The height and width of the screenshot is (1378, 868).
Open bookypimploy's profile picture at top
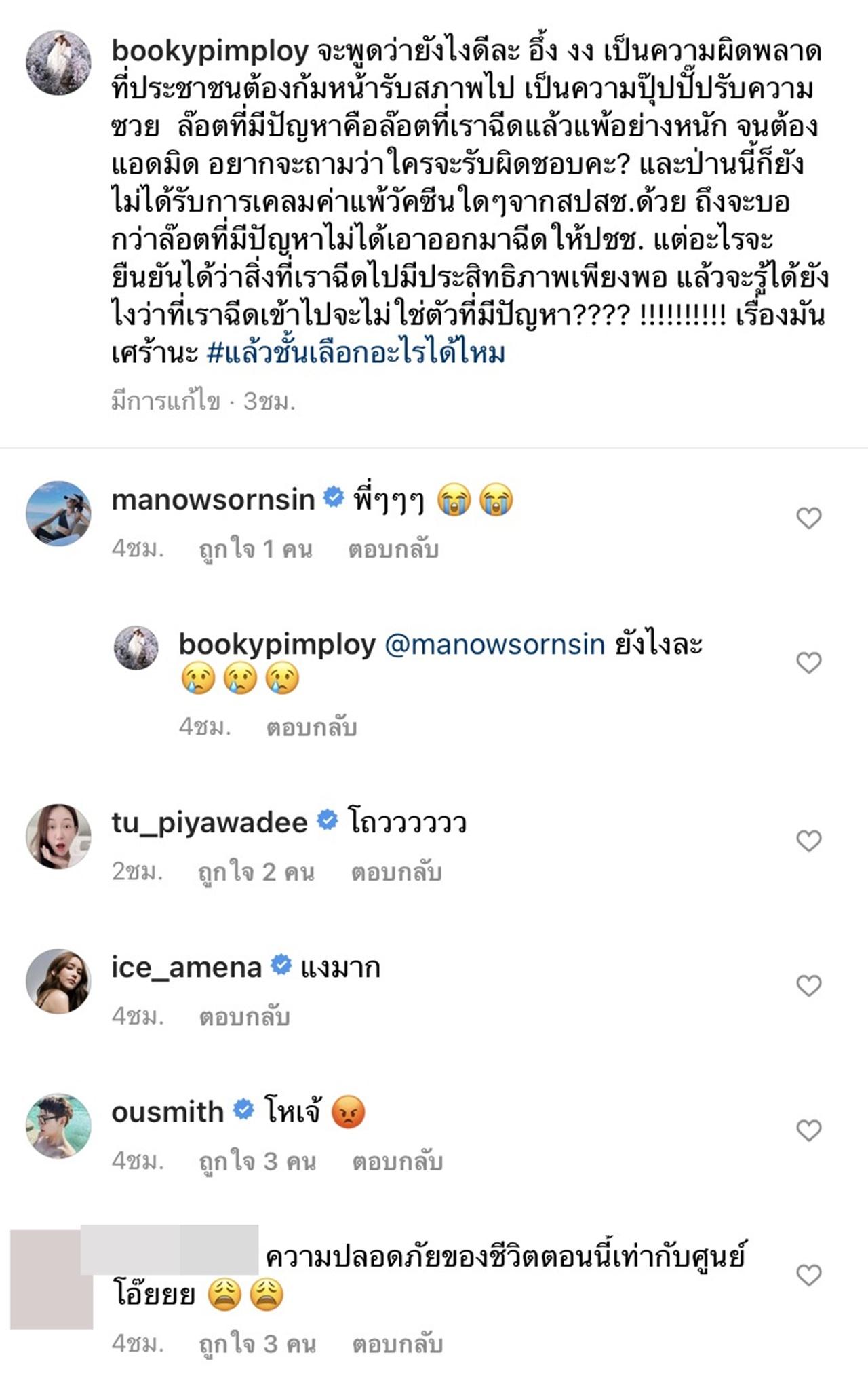pyautogui.click(x=58, y=63)
